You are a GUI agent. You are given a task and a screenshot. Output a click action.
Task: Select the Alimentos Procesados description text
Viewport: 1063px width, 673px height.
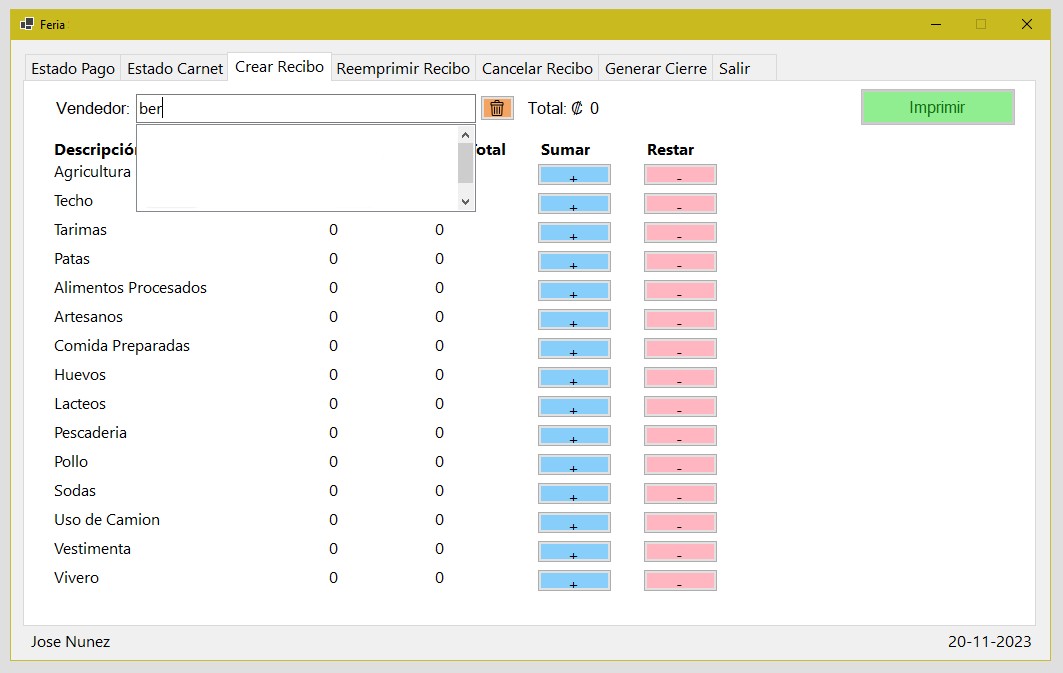tap(130, 287)
